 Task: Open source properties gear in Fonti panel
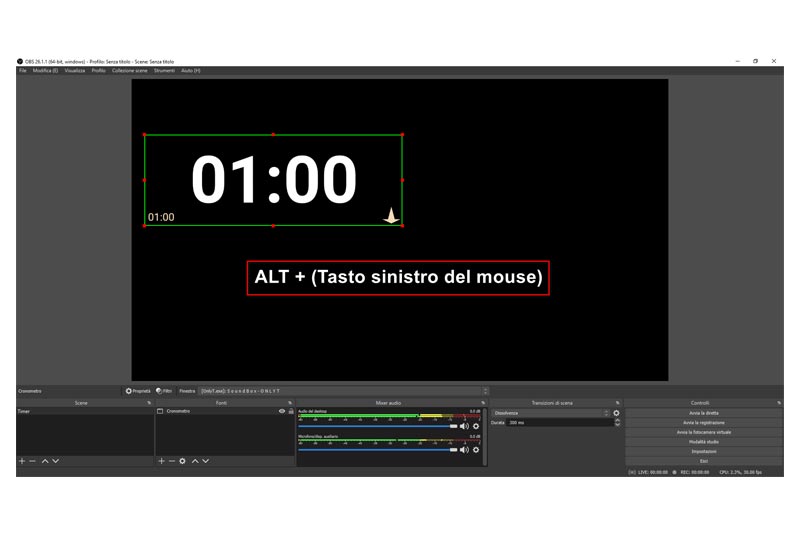(182, 461)
